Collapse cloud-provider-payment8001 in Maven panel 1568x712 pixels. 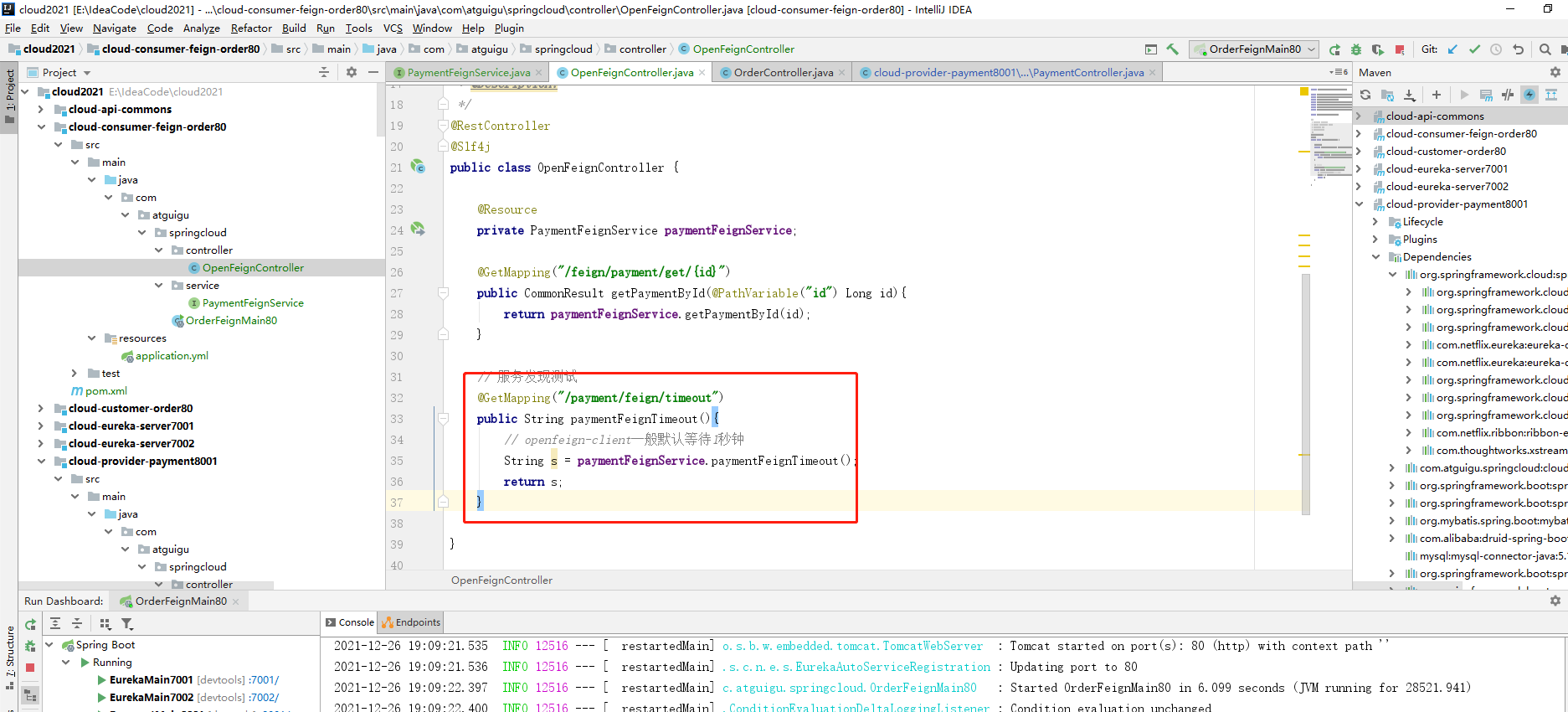[x=1359, y=204]
